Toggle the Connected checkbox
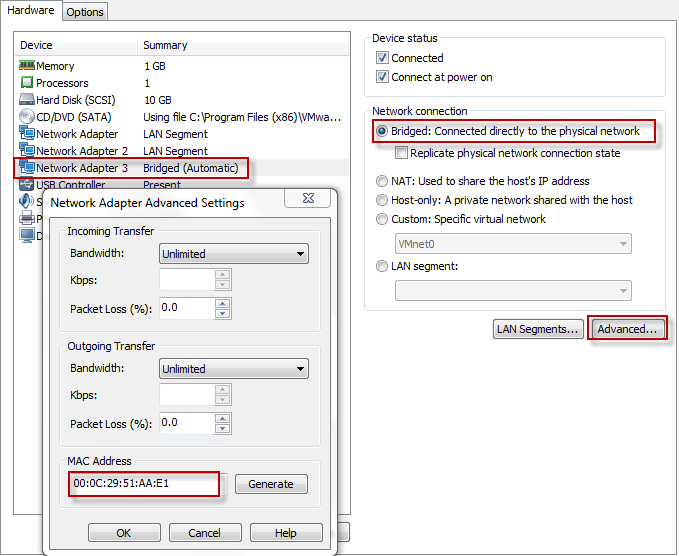Image resolution: width=679 pixels, height=556 pixels. click(382, 58)
